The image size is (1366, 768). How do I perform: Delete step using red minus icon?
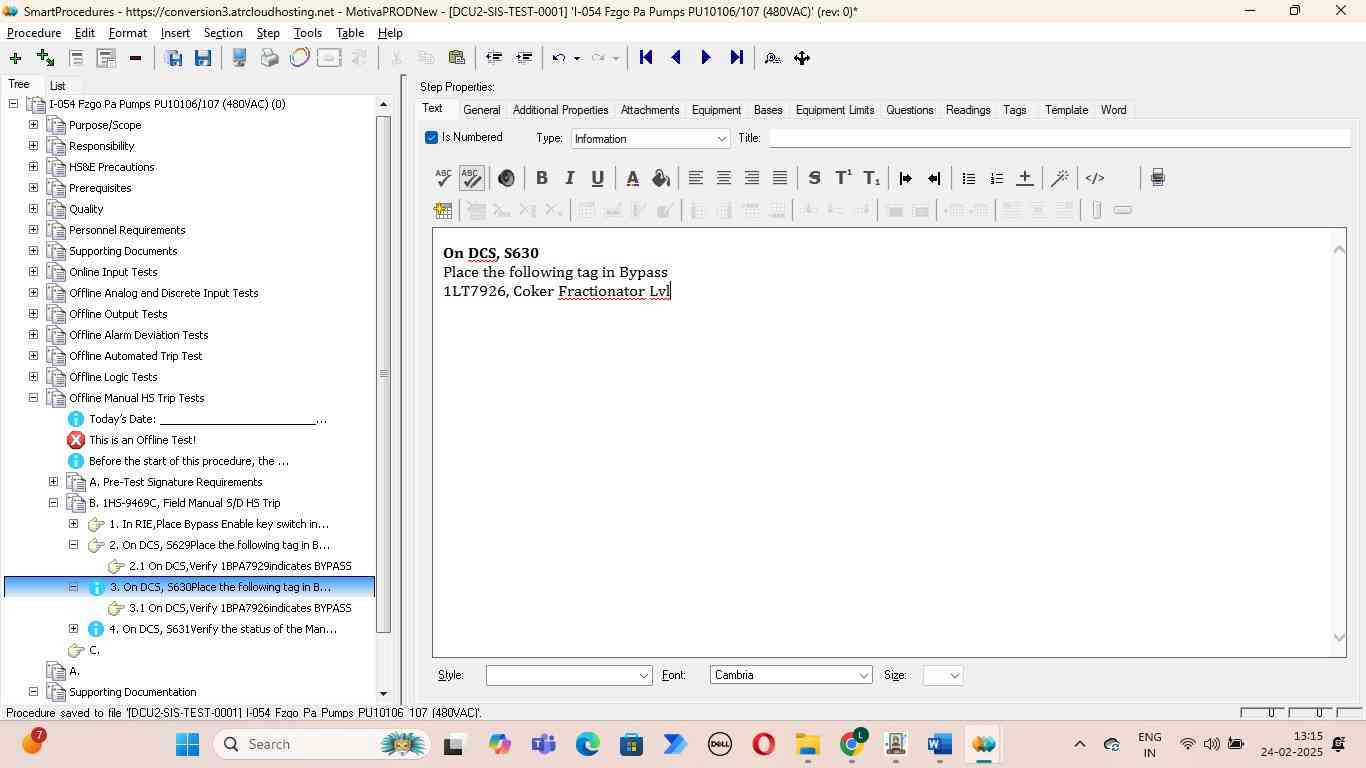tap(135, 58)
